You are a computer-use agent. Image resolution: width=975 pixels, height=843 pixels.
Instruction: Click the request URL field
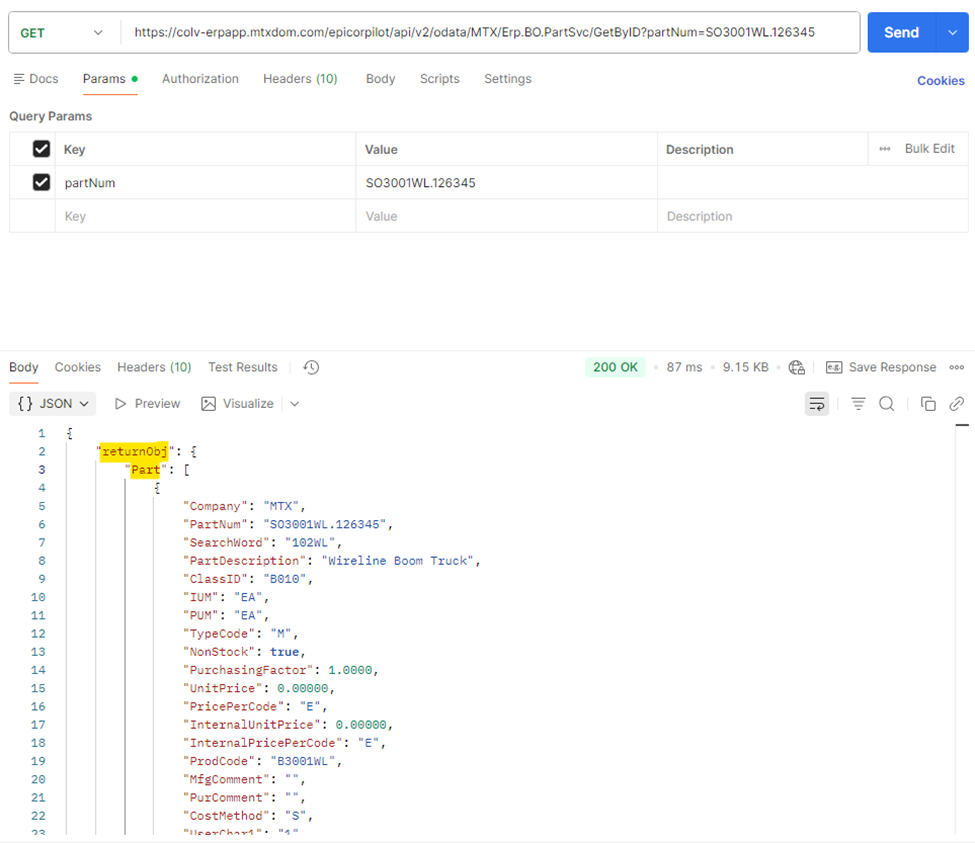point(490,33)
